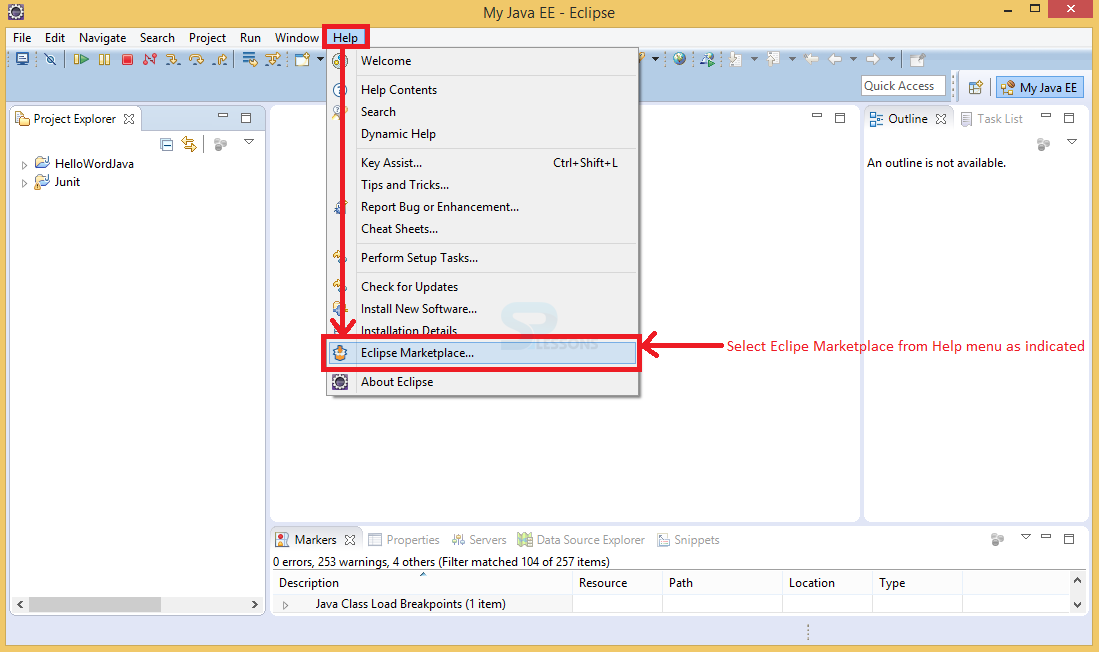Switch to the Task List tab
Image resolution: width=1099 pixels, height=652 pixels.
point(992,119)
